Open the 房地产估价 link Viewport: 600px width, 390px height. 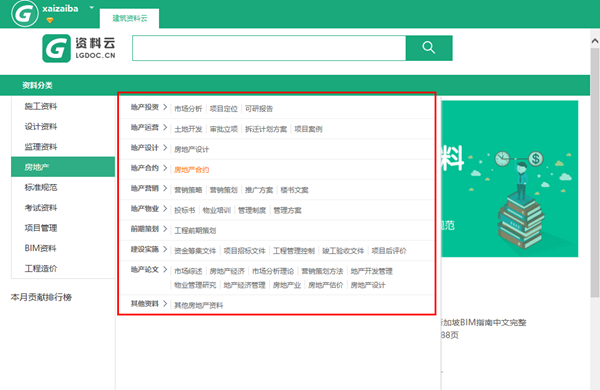tap(326, 285)
